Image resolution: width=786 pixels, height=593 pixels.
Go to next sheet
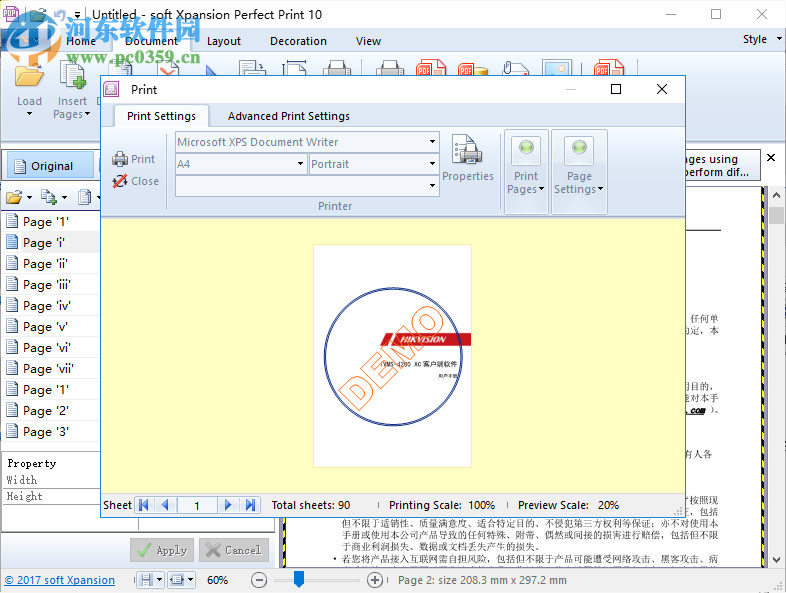point(228,505)
